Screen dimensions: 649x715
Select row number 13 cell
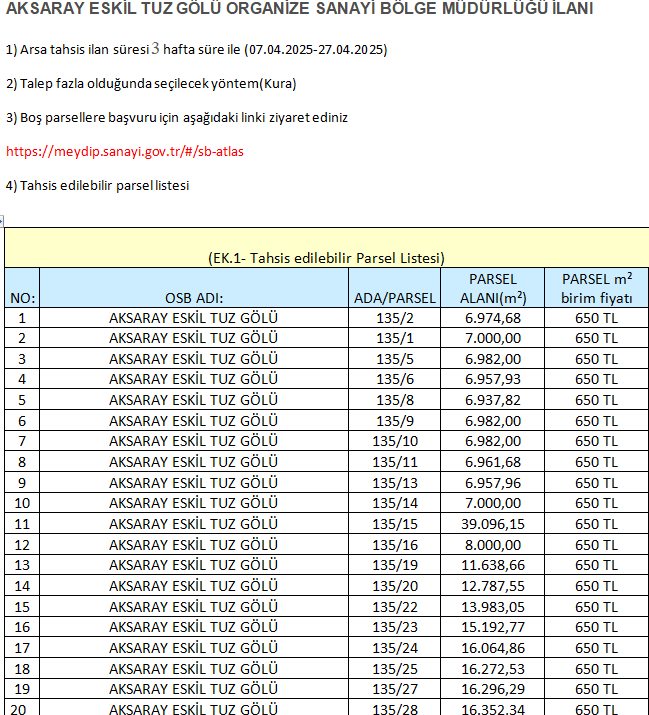(21, 565)
